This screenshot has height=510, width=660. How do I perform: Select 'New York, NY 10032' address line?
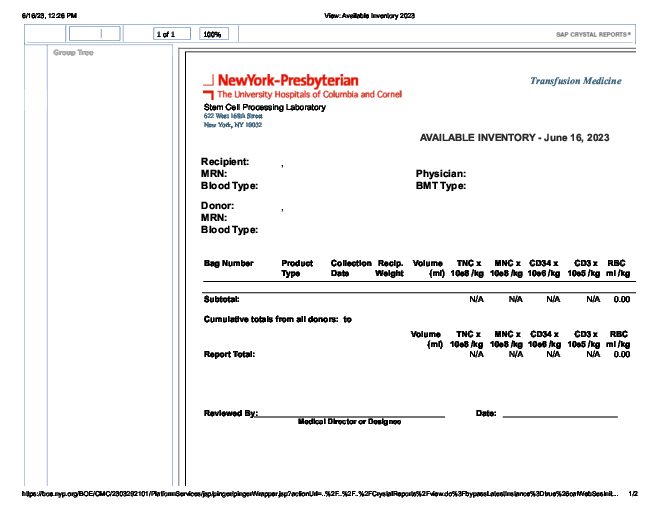232,125
